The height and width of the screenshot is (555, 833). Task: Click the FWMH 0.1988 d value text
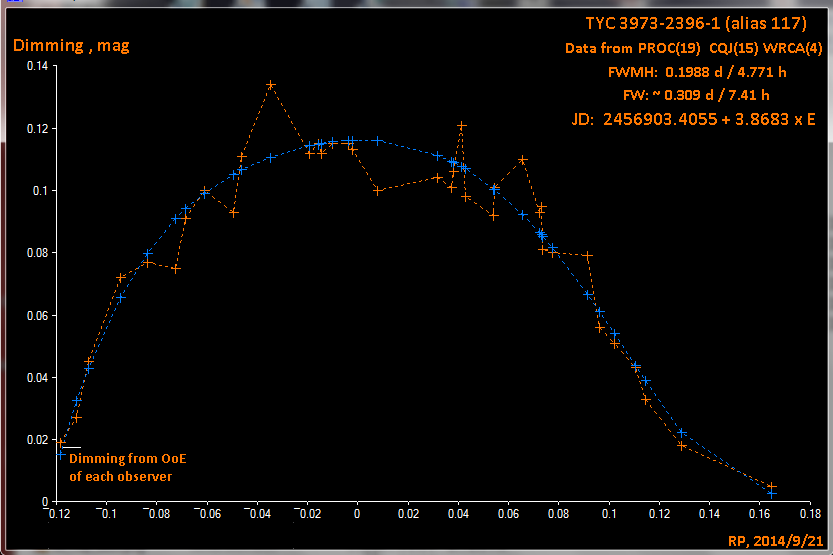pyautogui.click(x=689, y=72)
